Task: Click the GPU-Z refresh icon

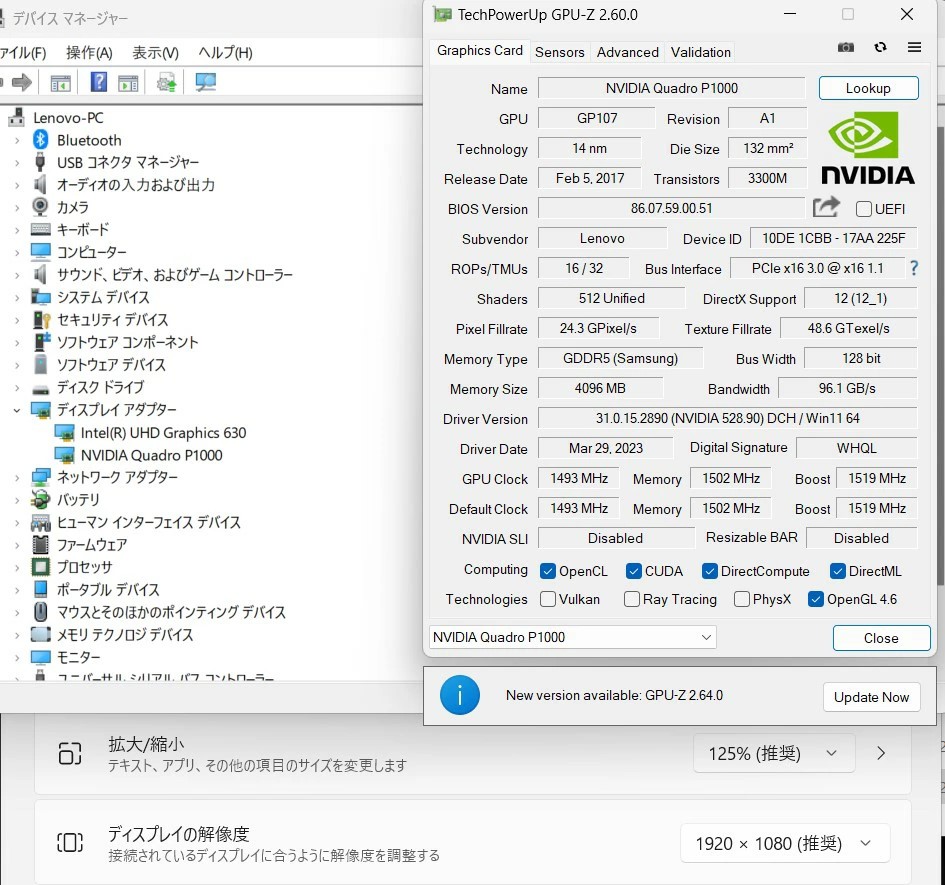Action: pyautogui.click(x=880, y=47)
